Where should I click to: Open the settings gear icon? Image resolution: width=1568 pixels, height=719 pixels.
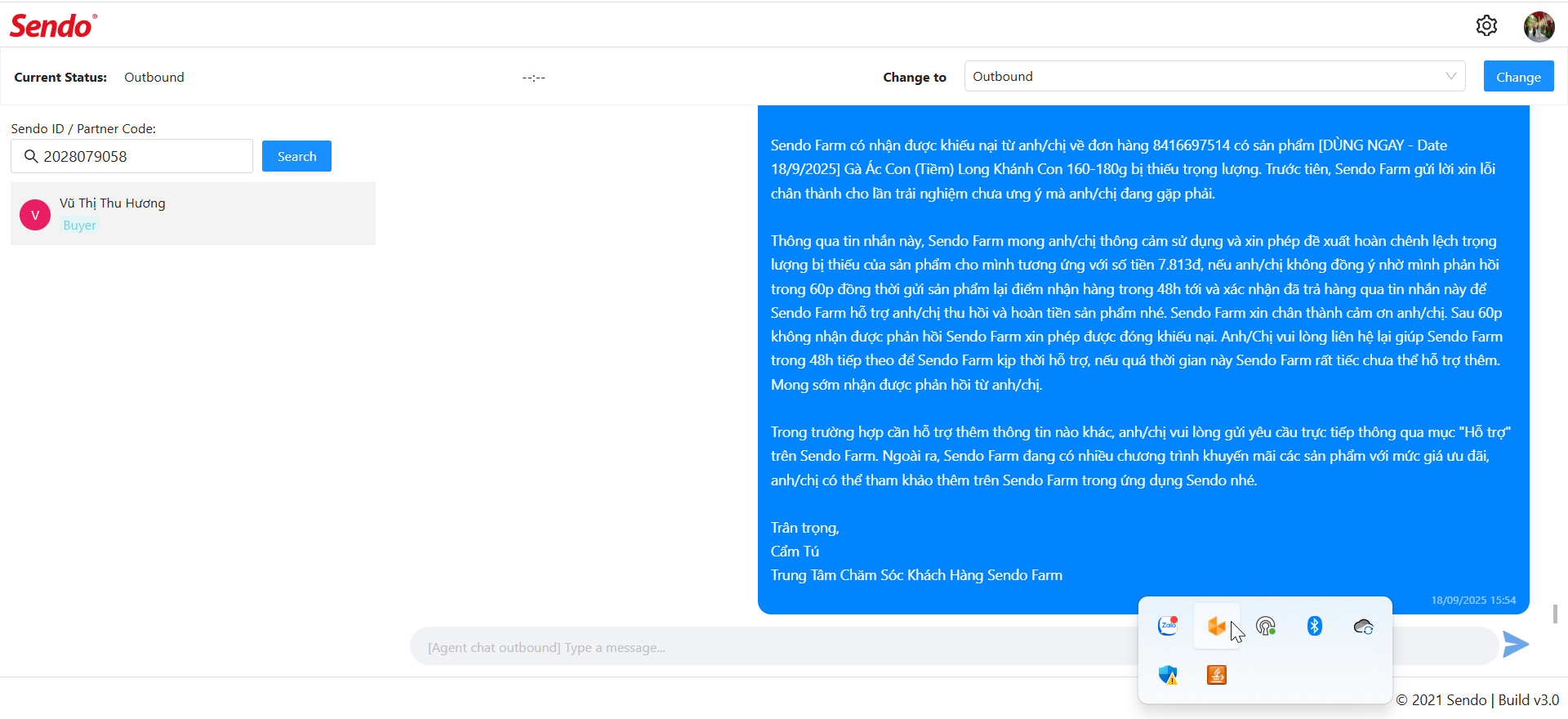coord(1486,26)
